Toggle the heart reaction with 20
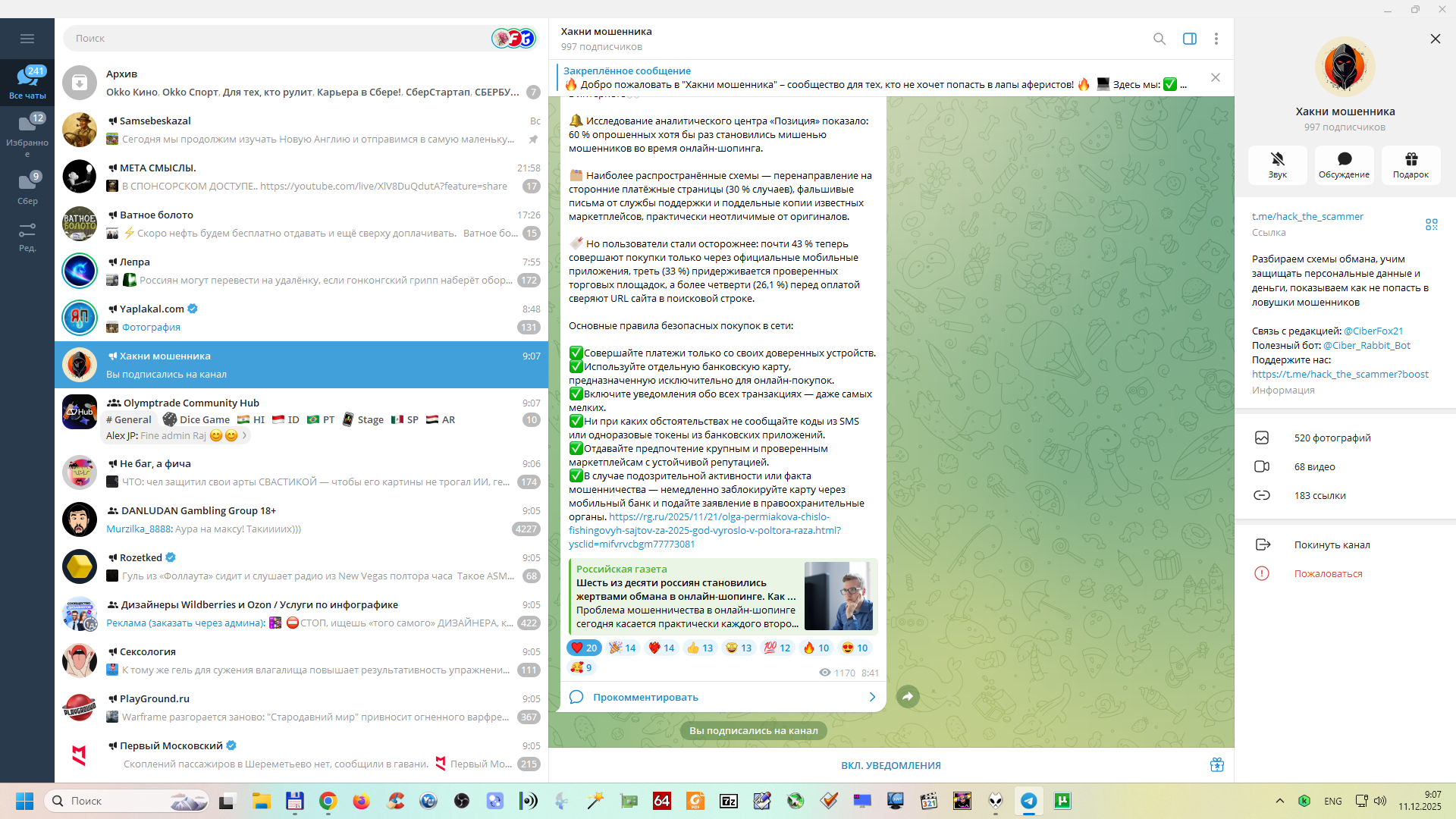Screen dimensions: 1456x819 (584, 648)
